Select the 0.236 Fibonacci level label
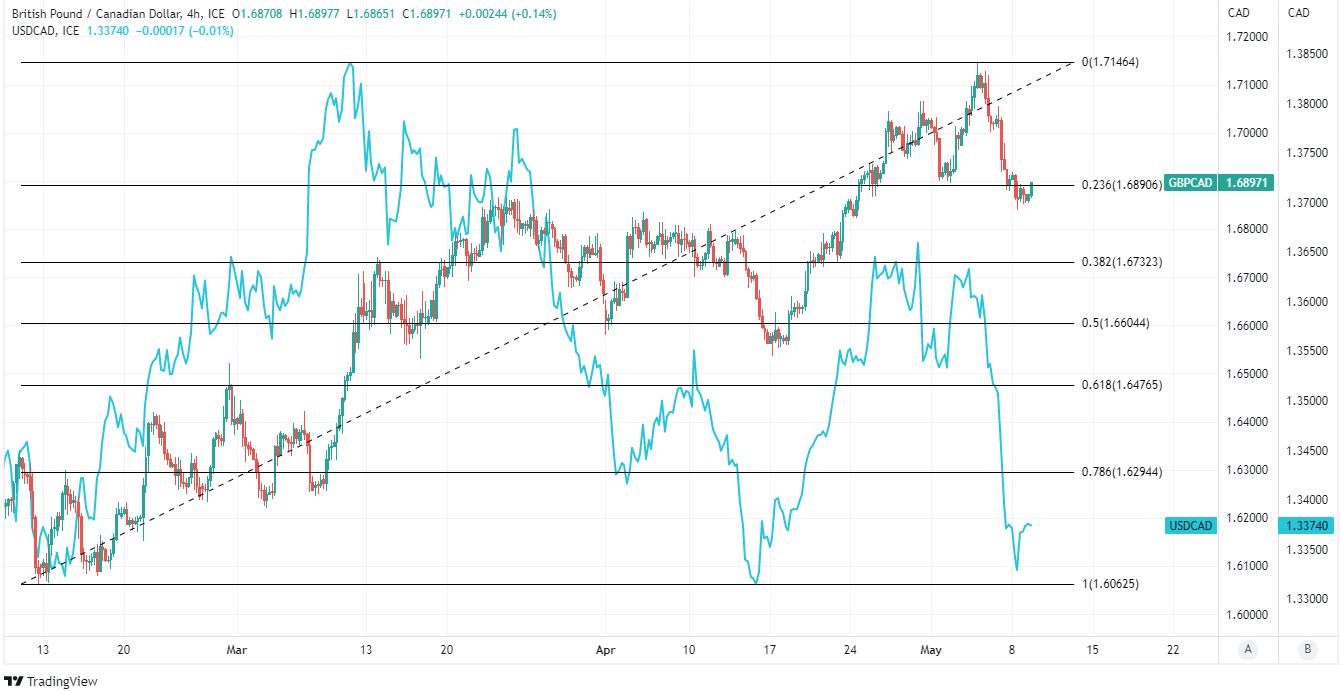Viewport: 1341px width, 692px height. 1121,185
